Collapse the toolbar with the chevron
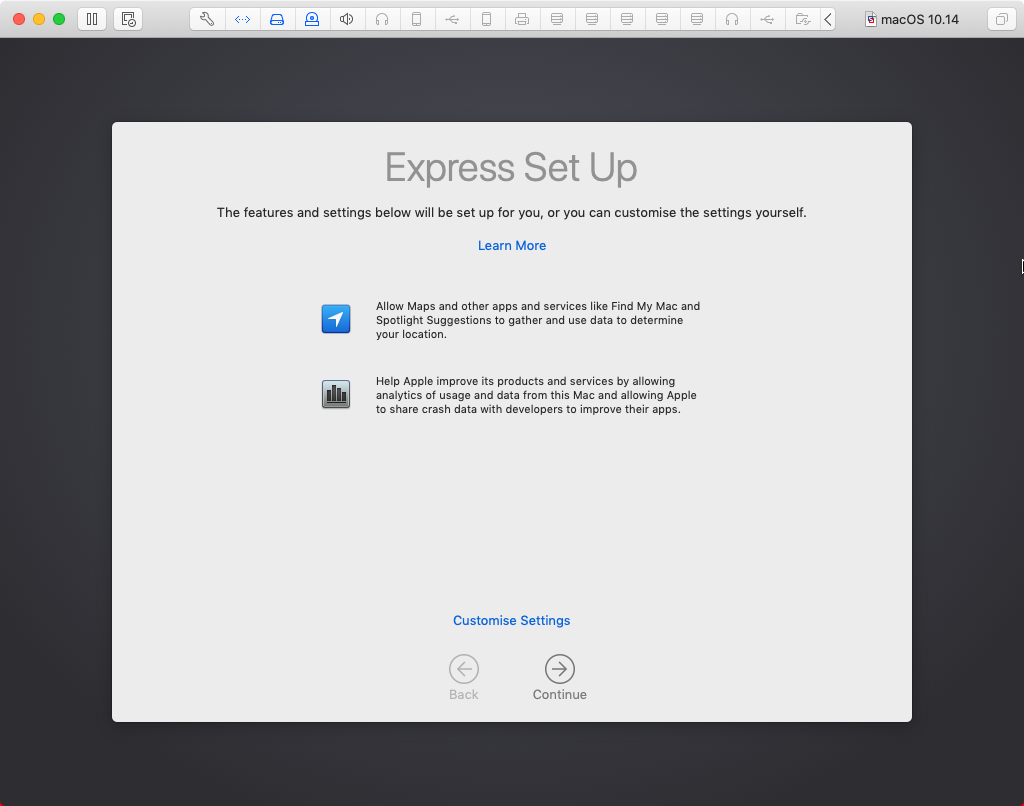Screen dimensions: 1024x806 (825, 18)
